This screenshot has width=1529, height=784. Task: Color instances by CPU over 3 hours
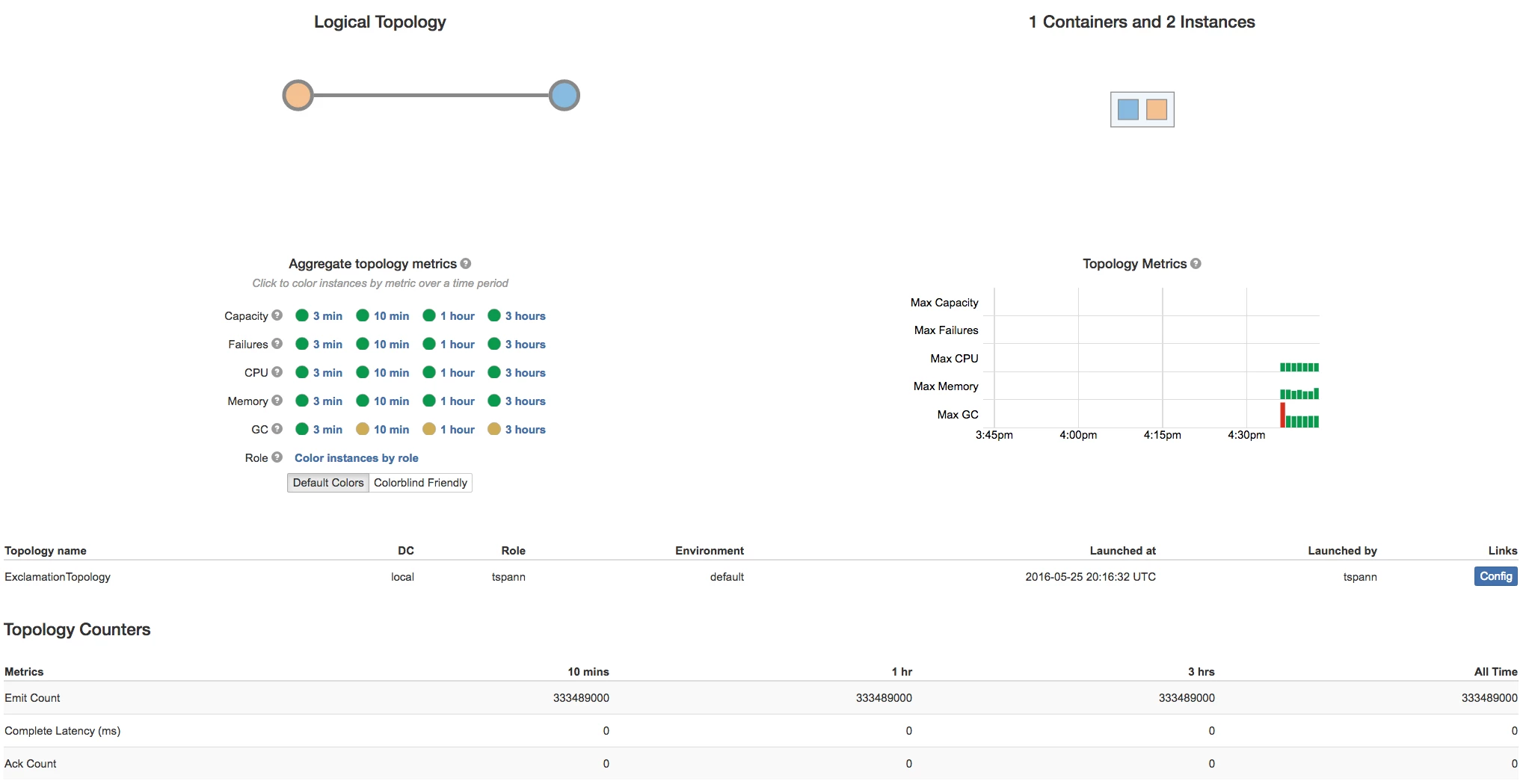[x=517, y=373]
